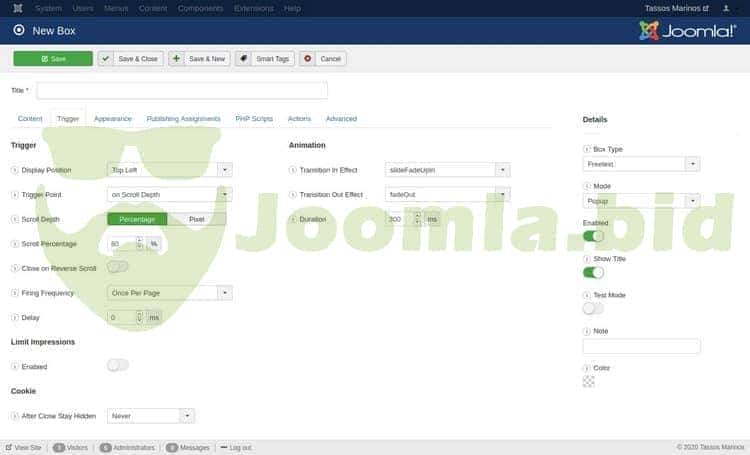This screenshot has width=750, height=455.
Task: Expand the Transition Out Effect dropdown
Action: pos(447,194)
